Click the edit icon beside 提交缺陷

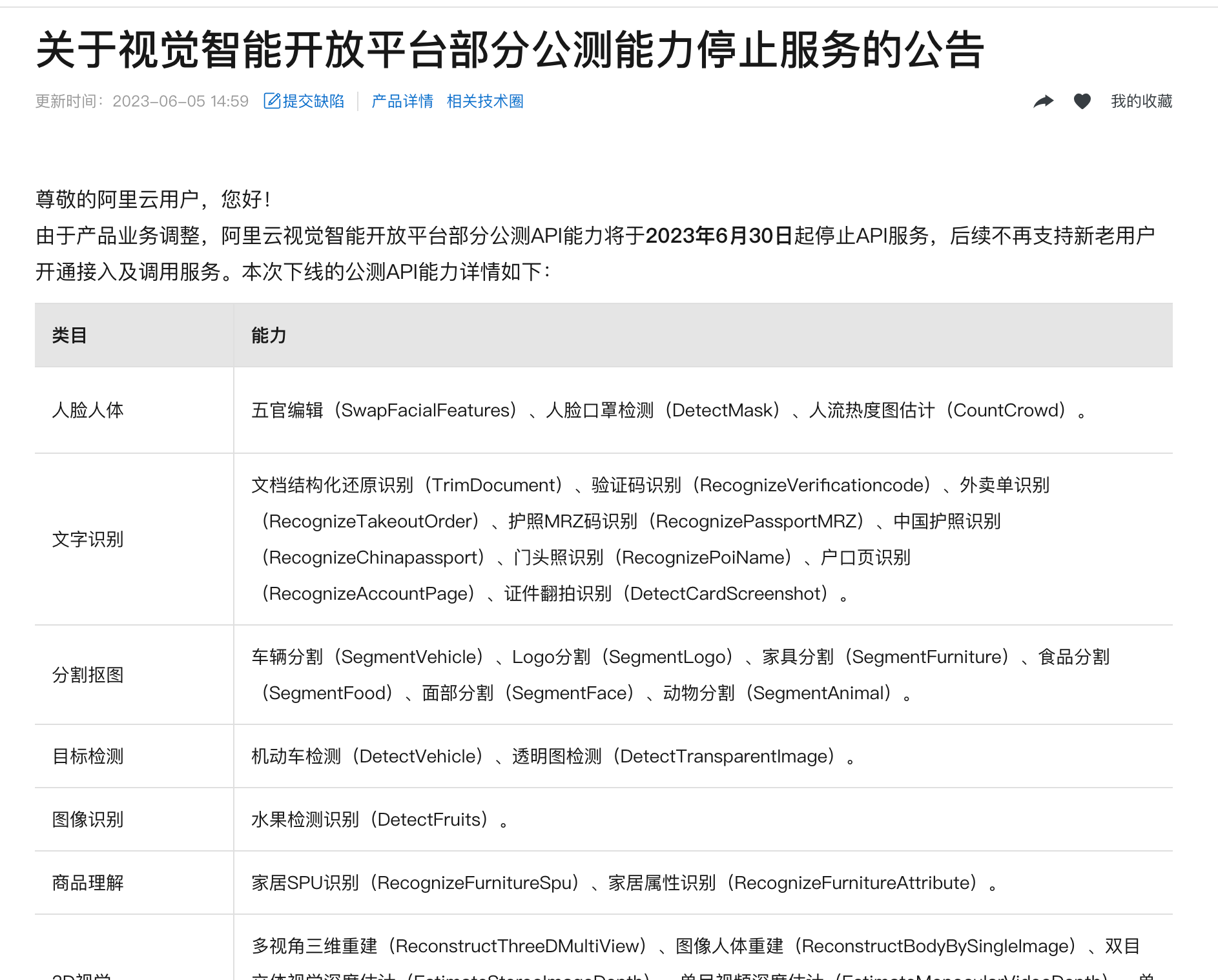272,101
